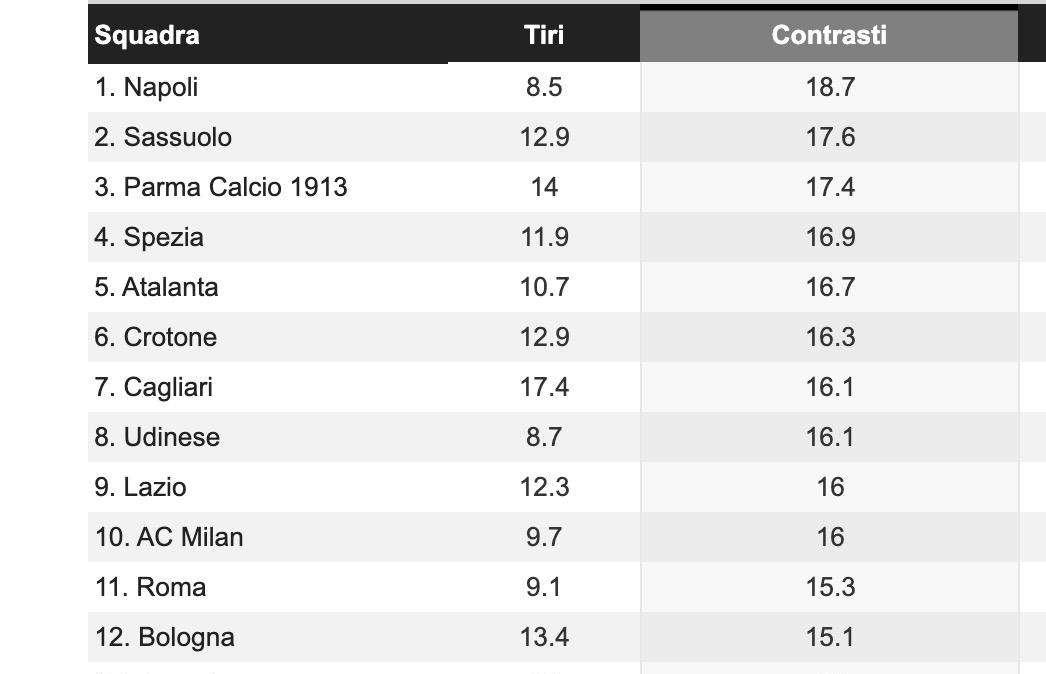This screenshot has height=674, width=1046.
Task: Select Atalanta in the team list
Action: point(156,287)
